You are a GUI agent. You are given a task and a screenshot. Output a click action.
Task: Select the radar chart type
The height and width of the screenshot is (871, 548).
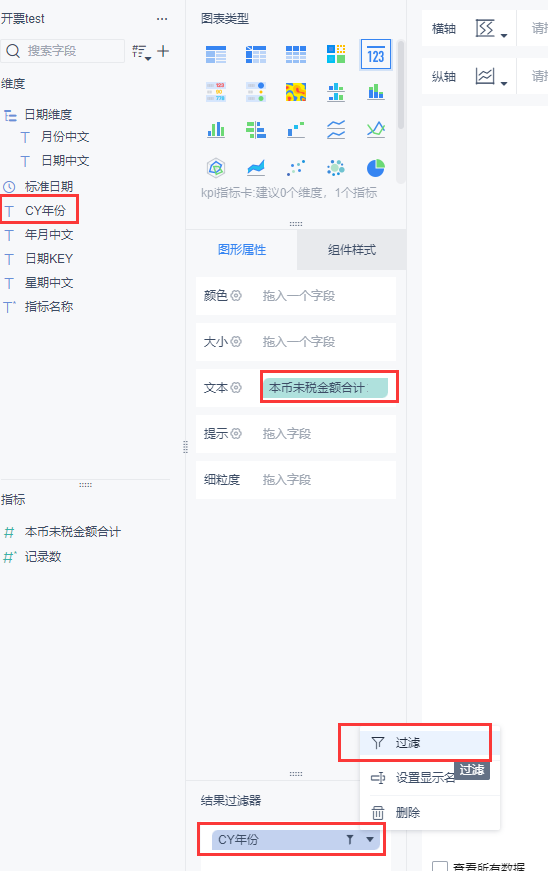(x=216, y=167)
